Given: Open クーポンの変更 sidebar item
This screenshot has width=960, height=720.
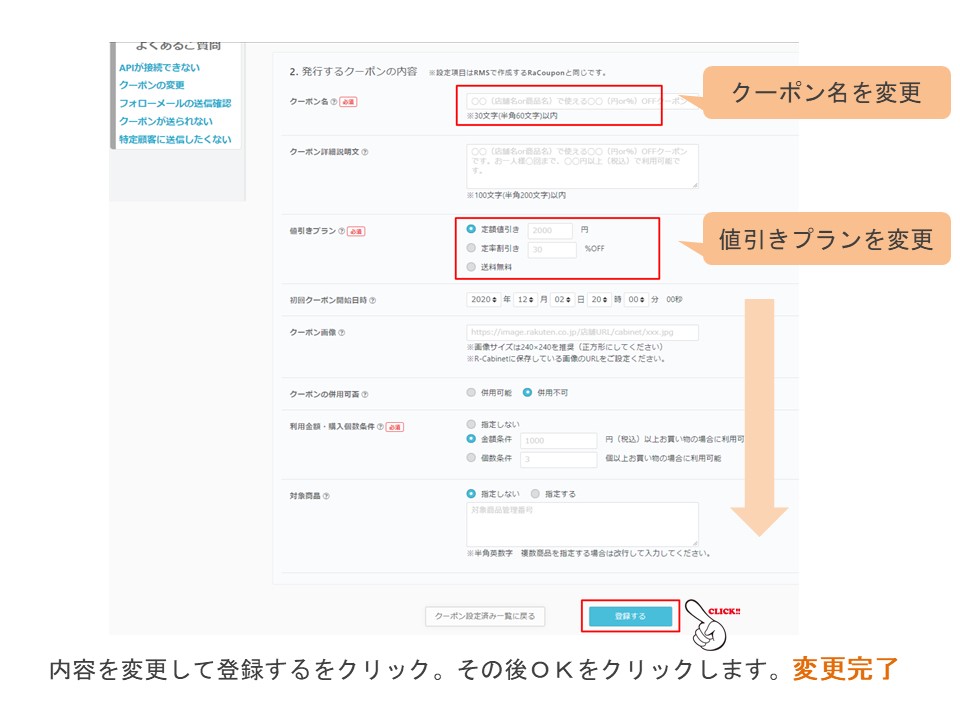Looking at the screenshot, I should (x=151, y=86).
